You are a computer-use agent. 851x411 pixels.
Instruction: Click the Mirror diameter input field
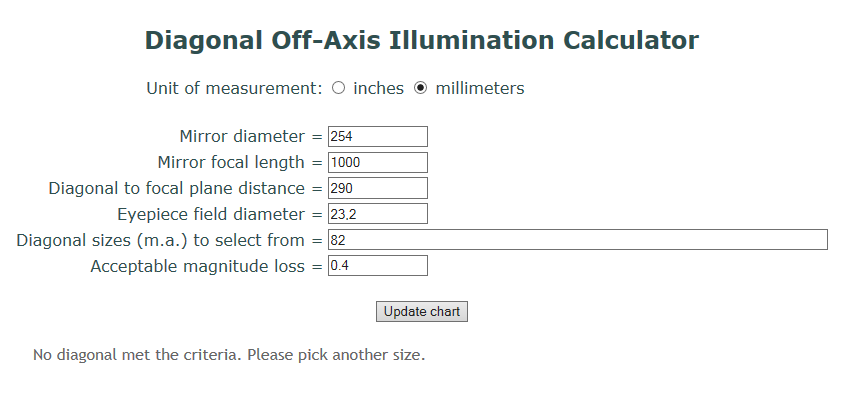[x=377, y=136]
